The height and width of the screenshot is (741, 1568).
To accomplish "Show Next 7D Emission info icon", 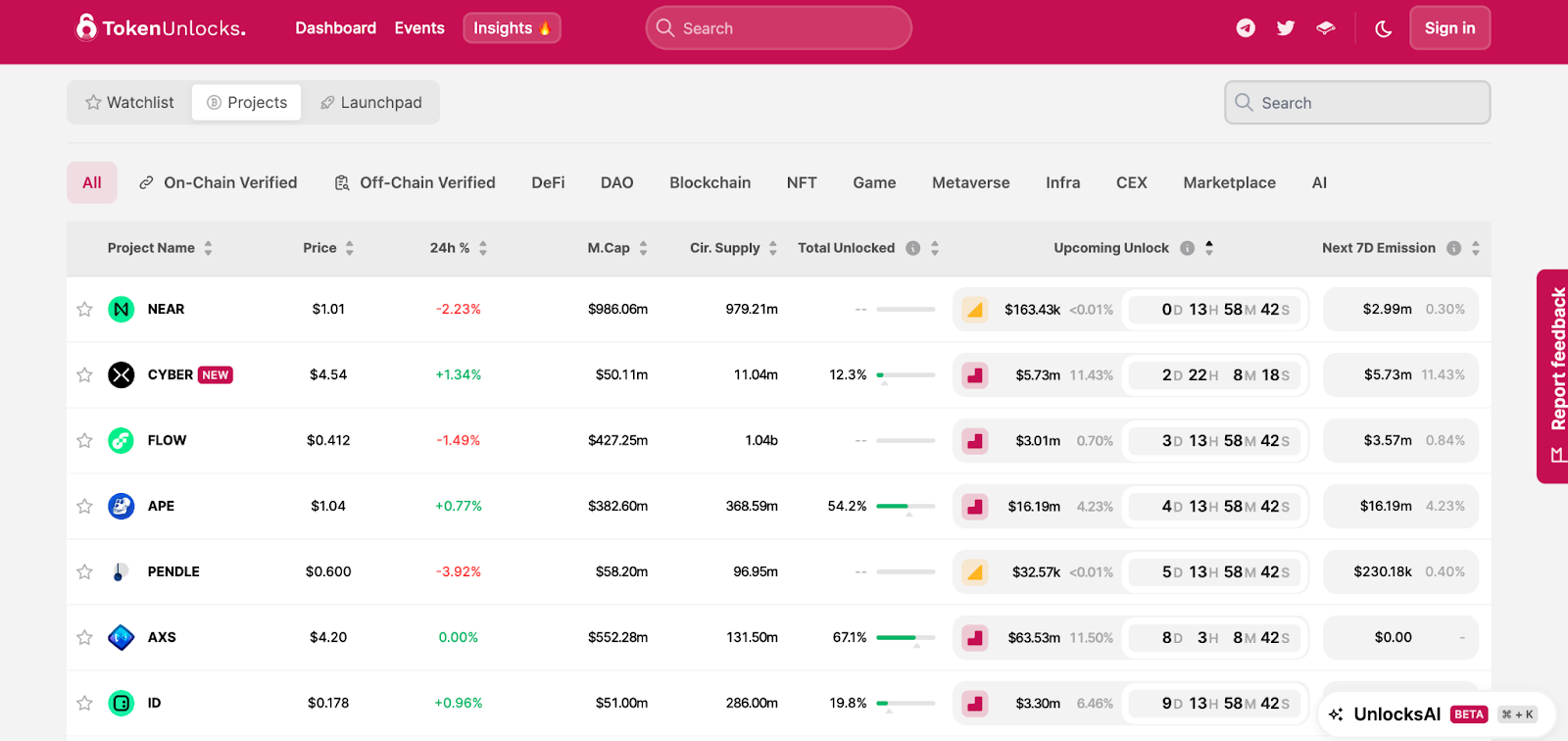I will point(1454,248).
